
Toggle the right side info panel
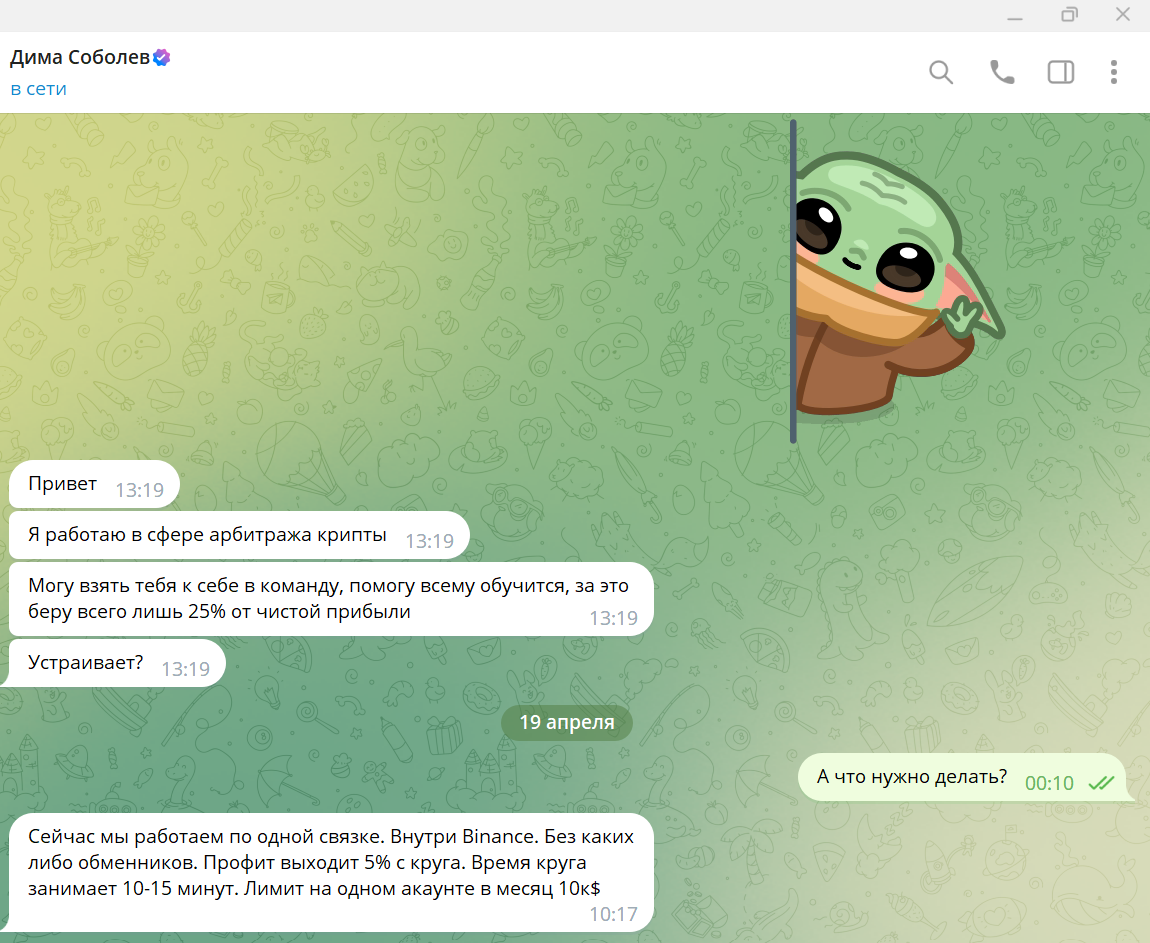[x=1061, y=73]
